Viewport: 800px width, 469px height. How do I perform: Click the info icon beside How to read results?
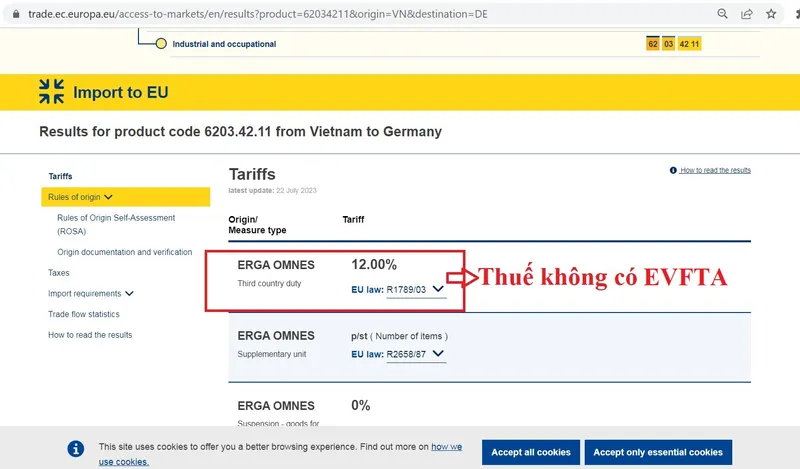coord(673,171)
